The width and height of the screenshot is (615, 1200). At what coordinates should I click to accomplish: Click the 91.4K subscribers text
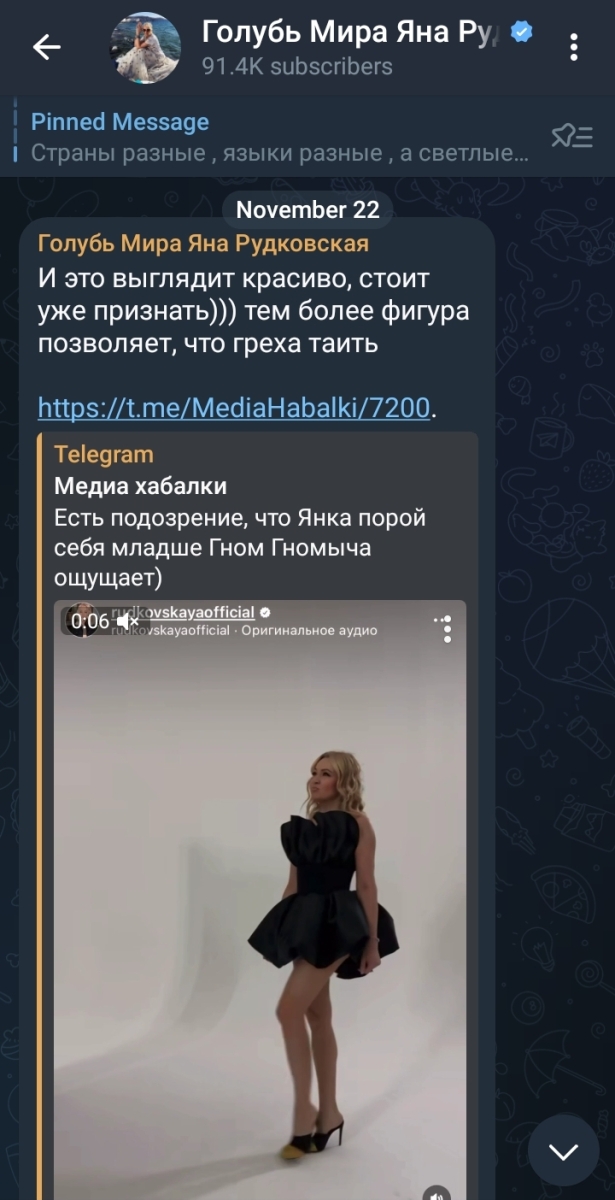tap(297, 68)
